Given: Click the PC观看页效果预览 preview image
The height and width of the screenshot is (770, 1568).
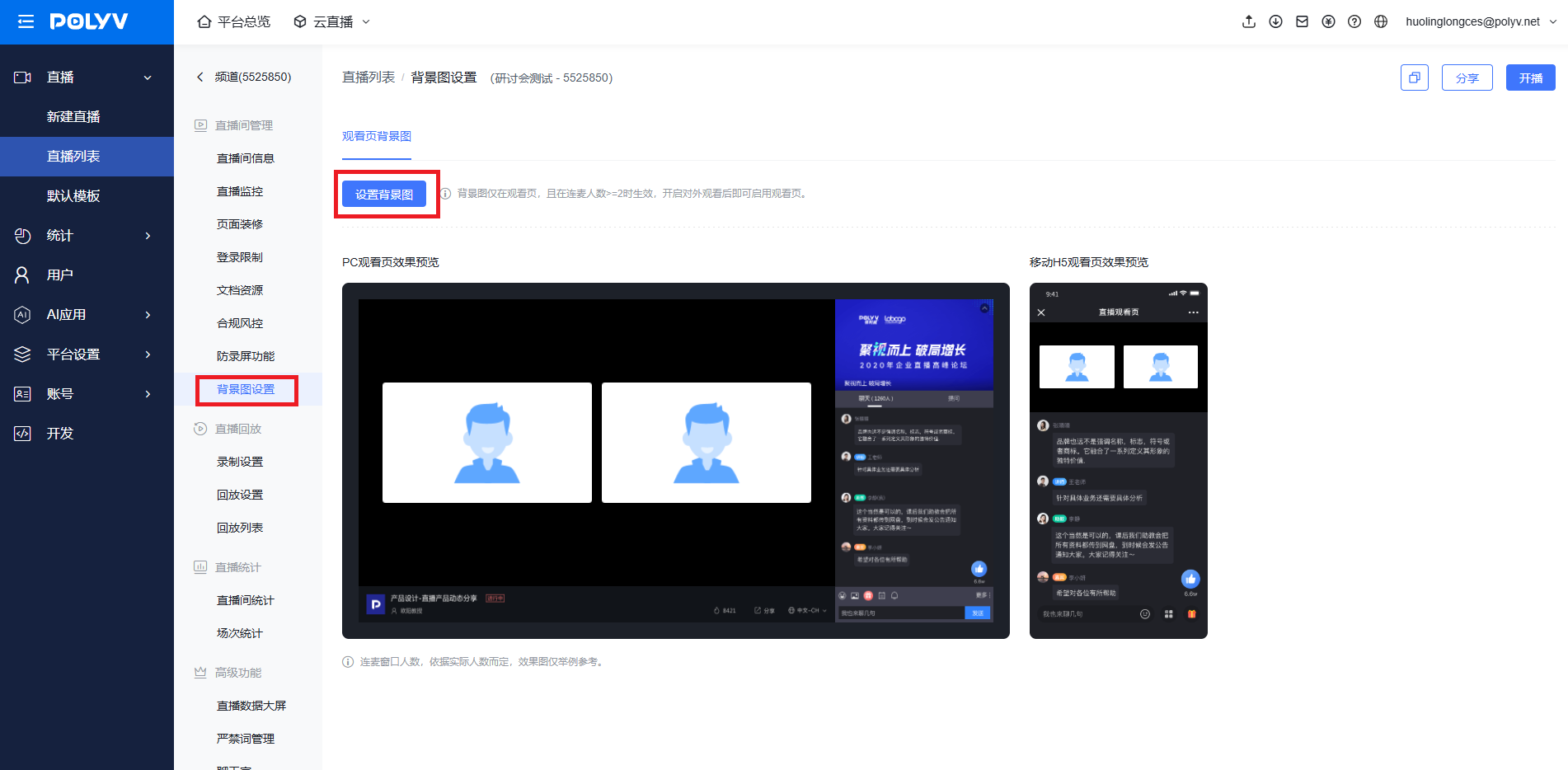Looking at the screenshot, I should (x=676, y=461).
